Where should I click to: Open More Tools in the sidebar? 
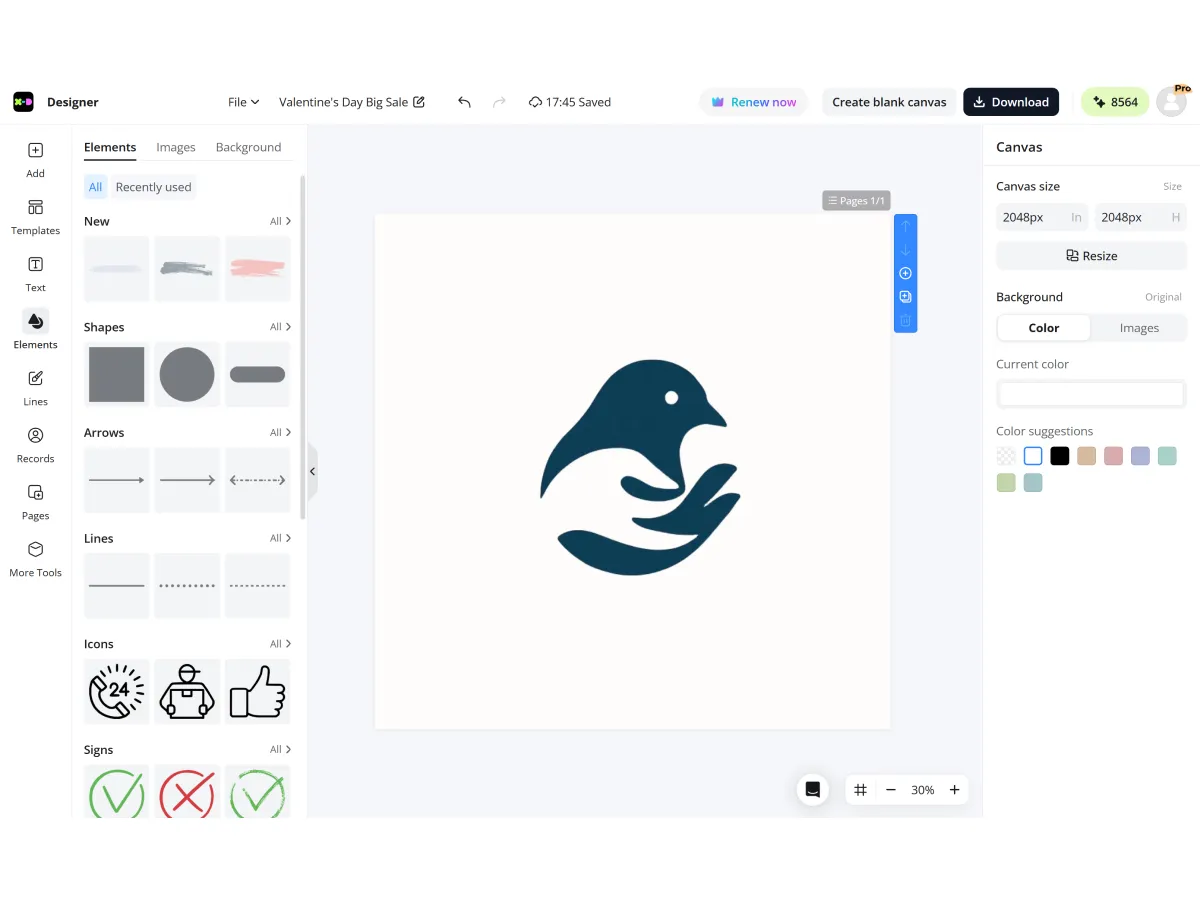pyautogui.click(x=35, y=558)
